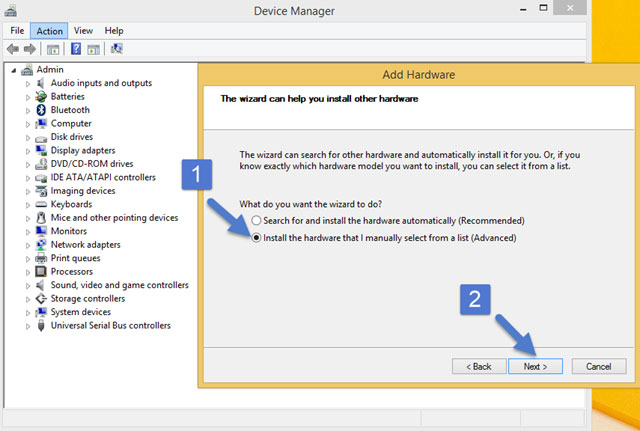Click the Universal Serial Bus controllers icon
Viewport: 640px width, 431px height.
(41, 325)
